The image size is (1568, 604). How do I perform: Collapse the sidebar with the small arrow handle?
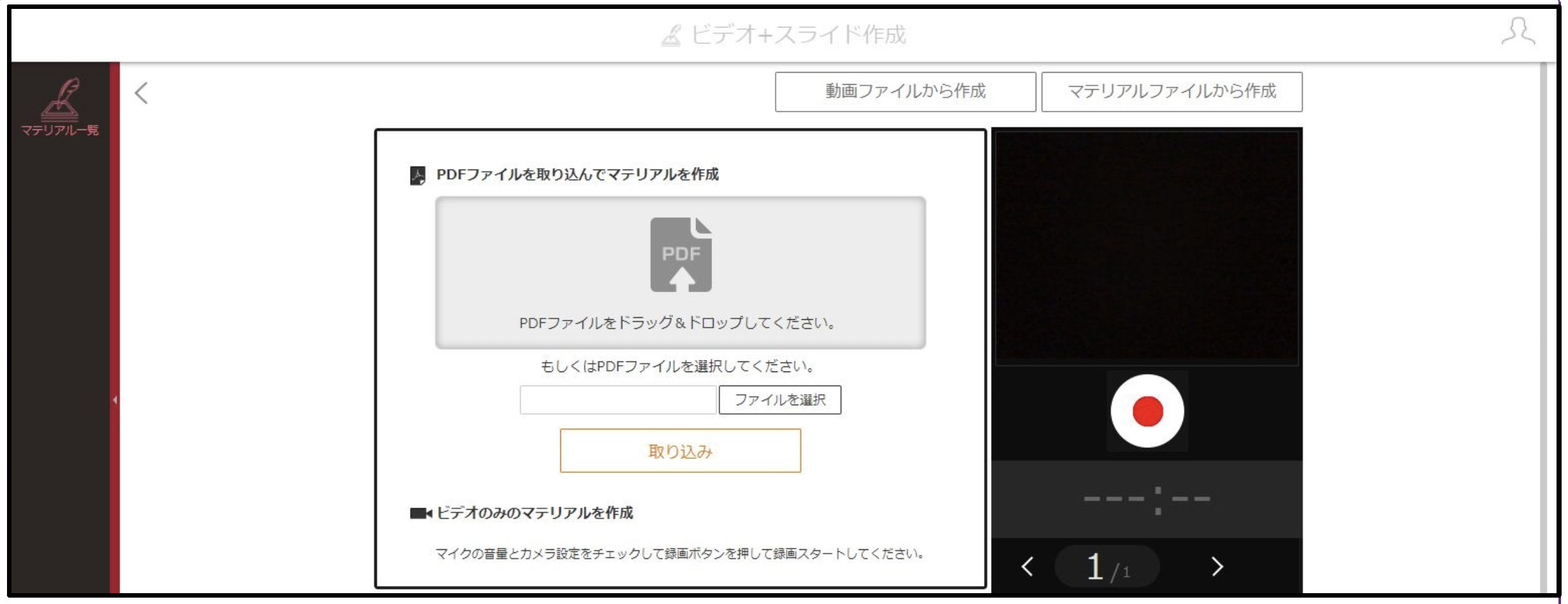point(115,400)
